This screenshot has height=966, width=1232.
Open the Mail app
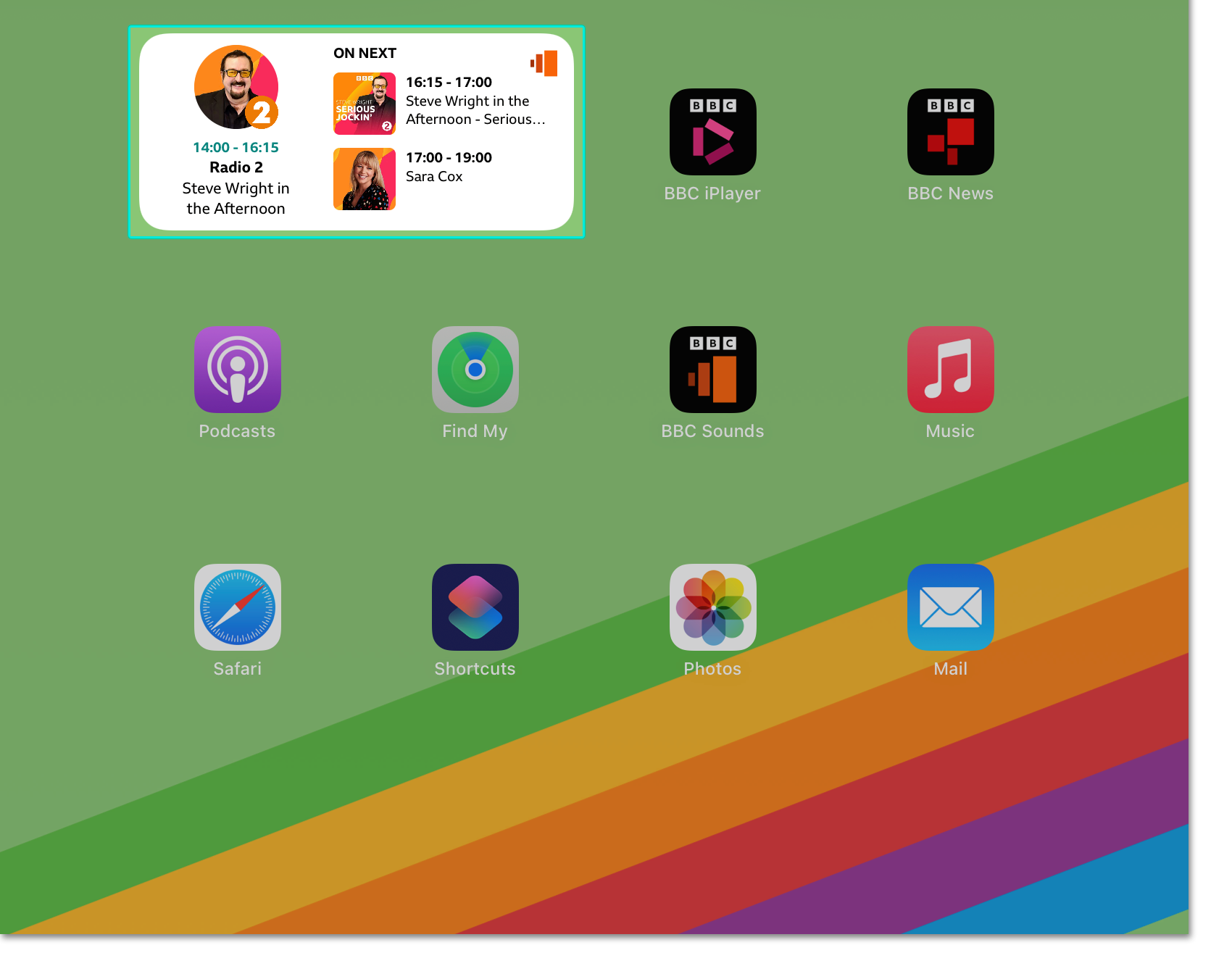[x=950, y=607]
